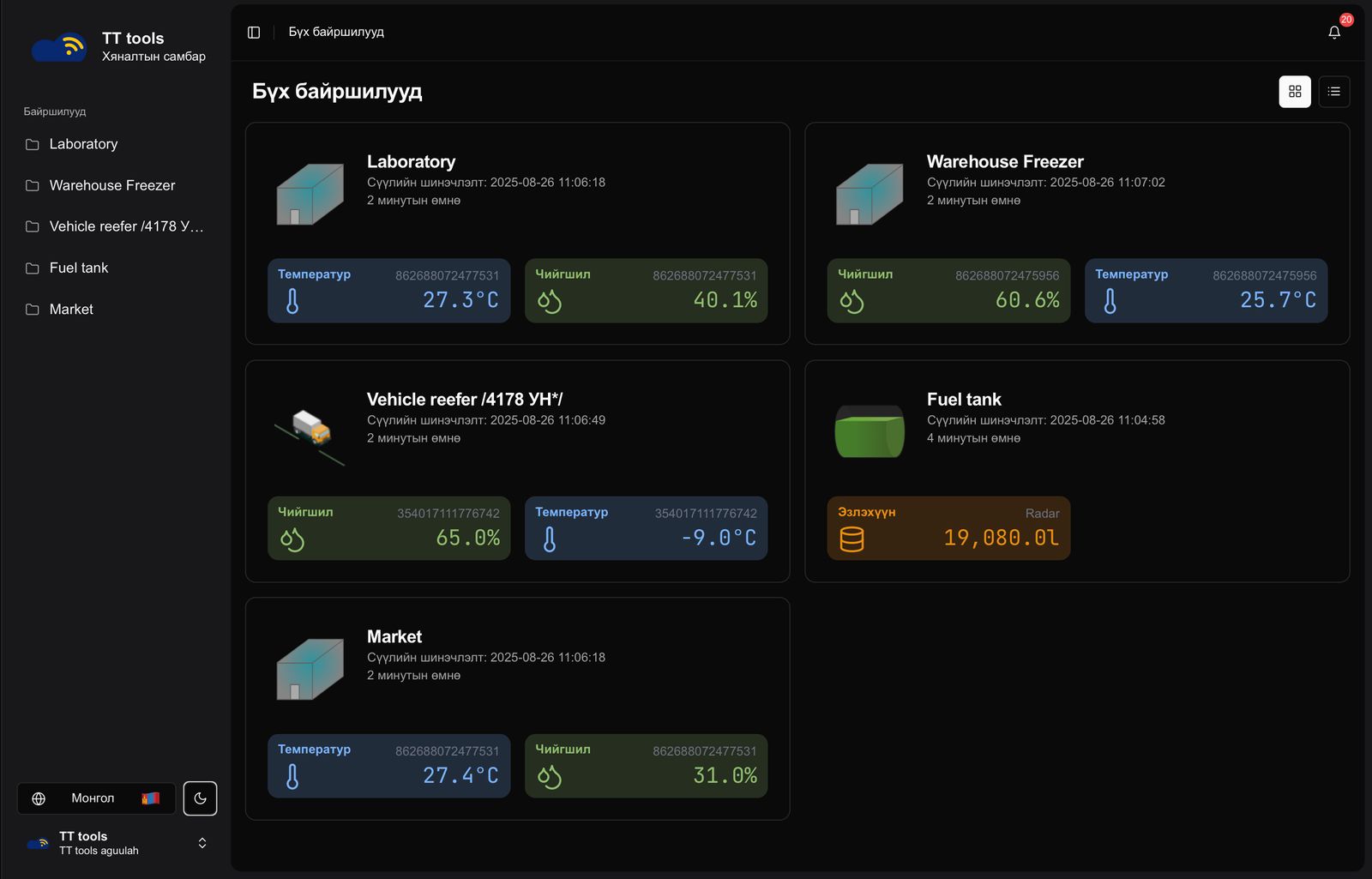Click the TT tools cloud logo

[59, 48]
